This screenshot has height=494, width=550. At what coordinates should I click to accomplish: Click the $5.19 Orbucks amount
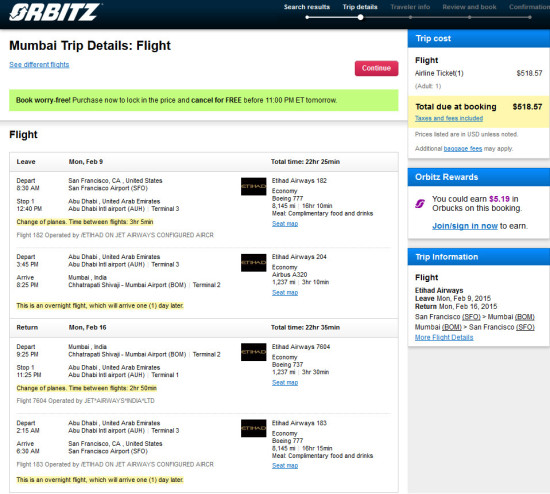[499, 199]
